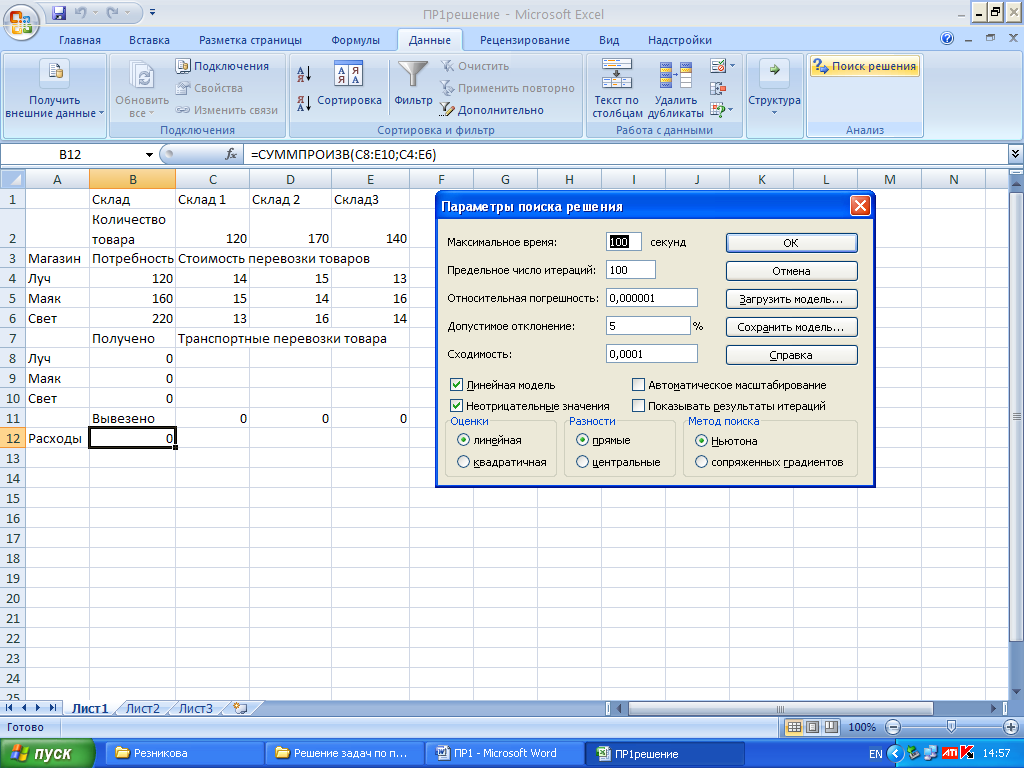Expand the formula bar
This screenshot has height=768, width=1024.
click(x=1015, y=154)
